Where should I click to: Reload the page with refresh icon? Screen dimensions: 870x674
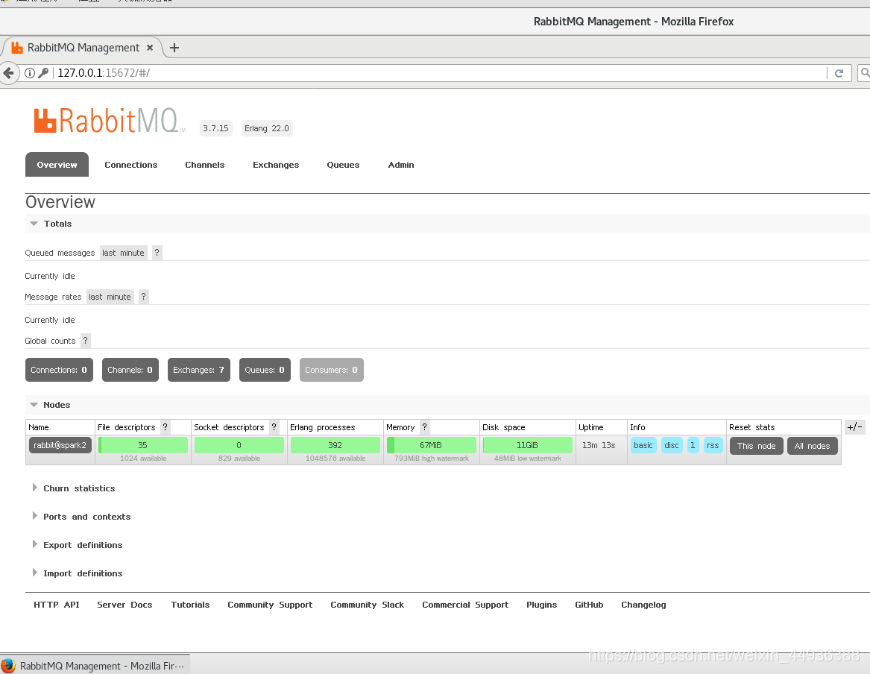click(839, 73)
